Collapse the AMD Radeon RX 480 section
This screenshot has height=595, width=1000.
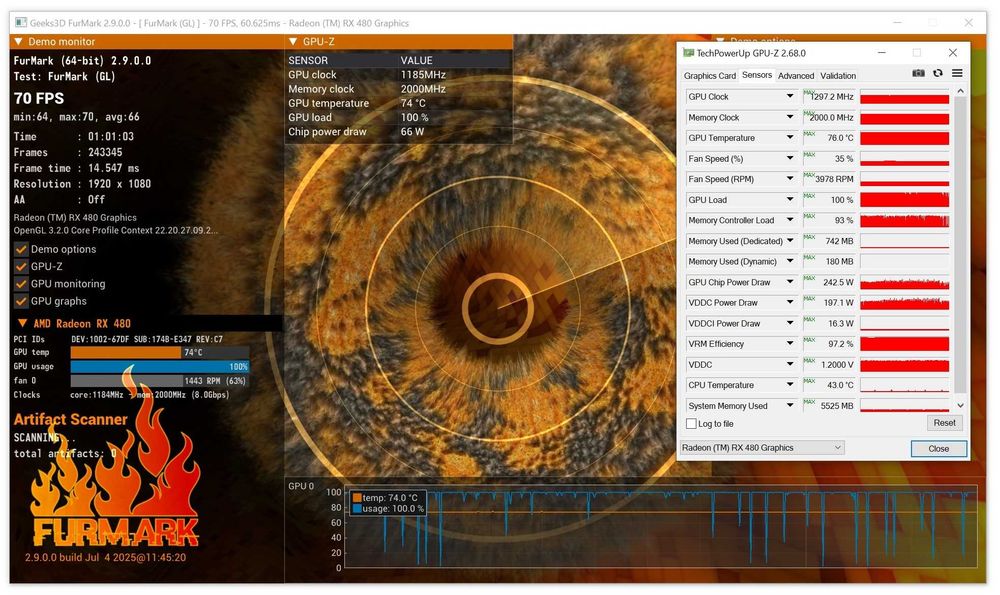tap(22, 324)
